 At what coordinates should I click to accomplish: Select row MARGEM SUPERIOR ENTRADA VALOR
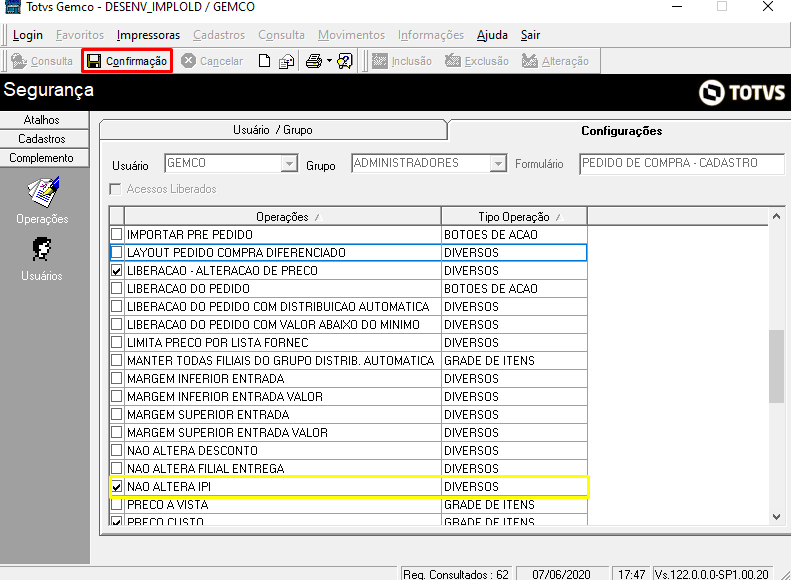[x=349, y=433]
